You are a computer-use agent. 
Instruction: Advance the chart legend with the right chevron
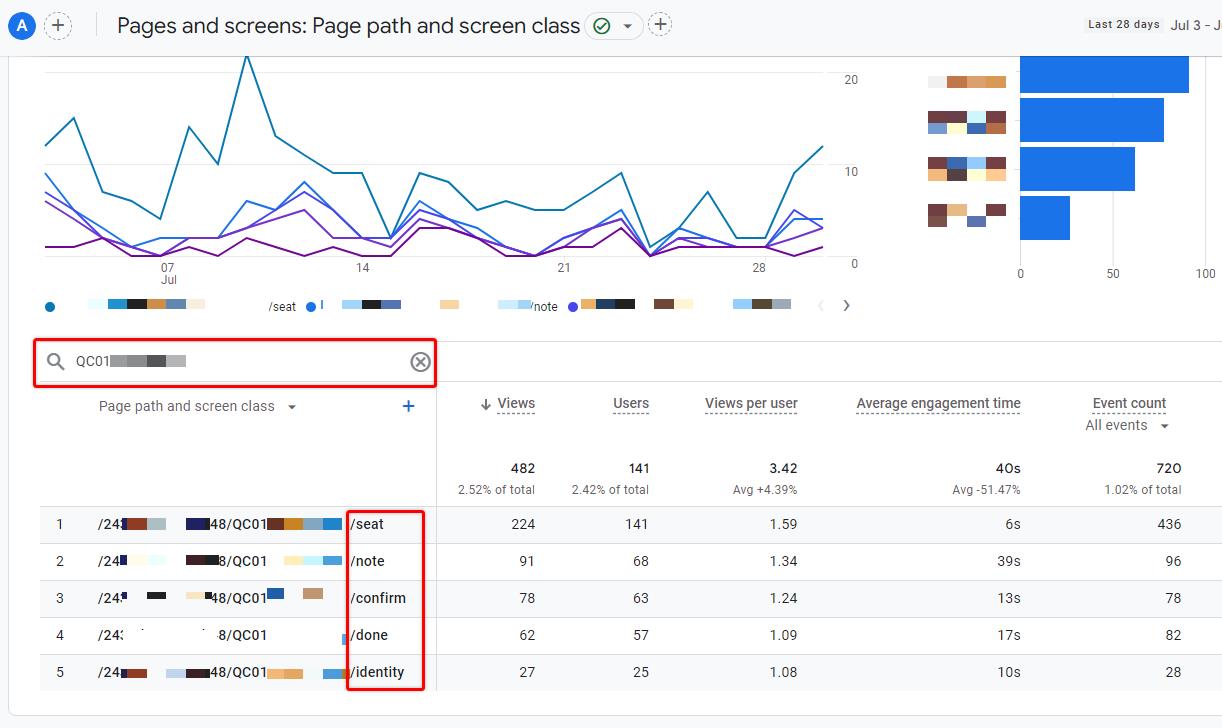[846, 305]
